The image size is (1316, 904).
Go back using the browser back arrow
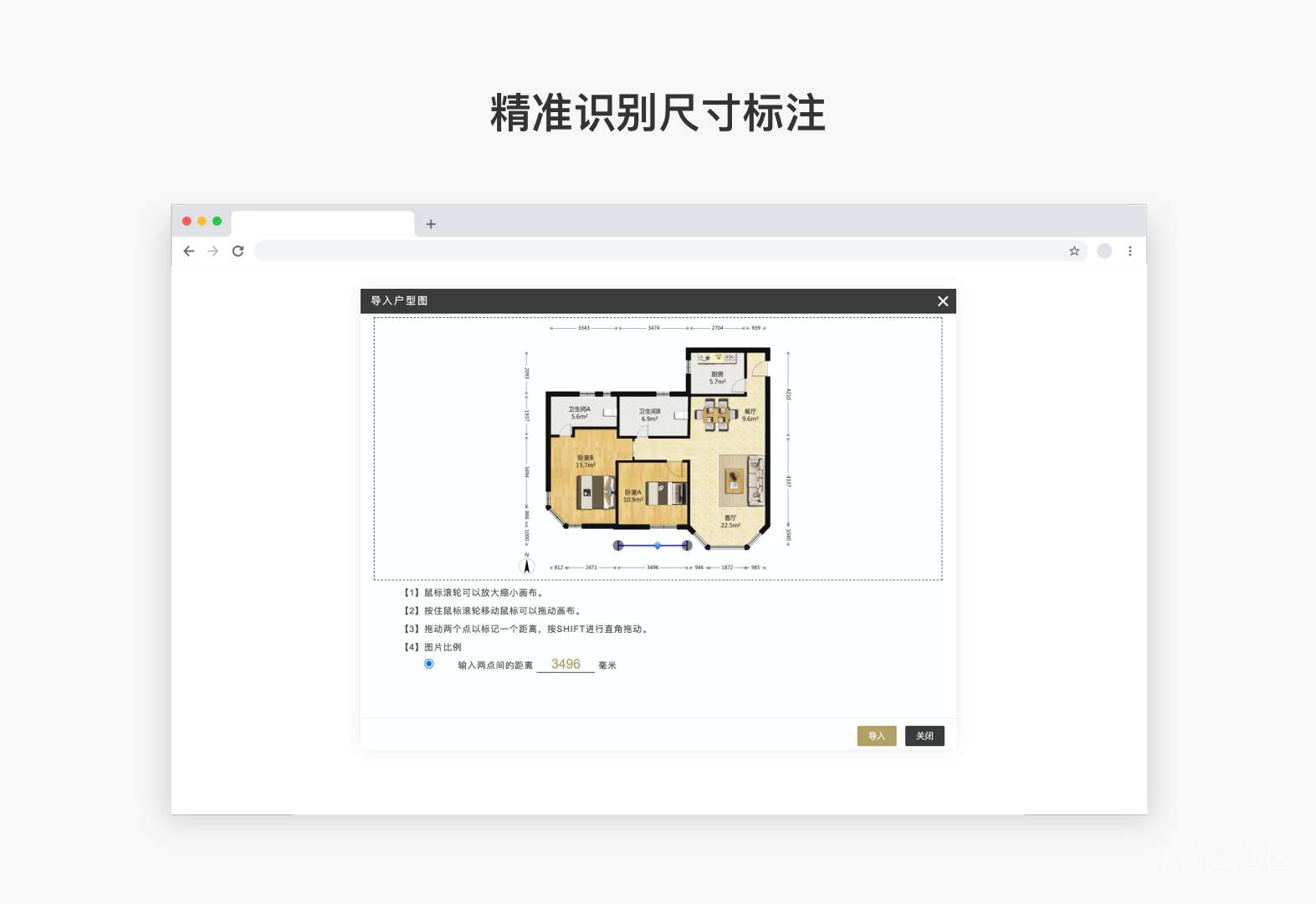pyautogui.click(x=189, y=251)
